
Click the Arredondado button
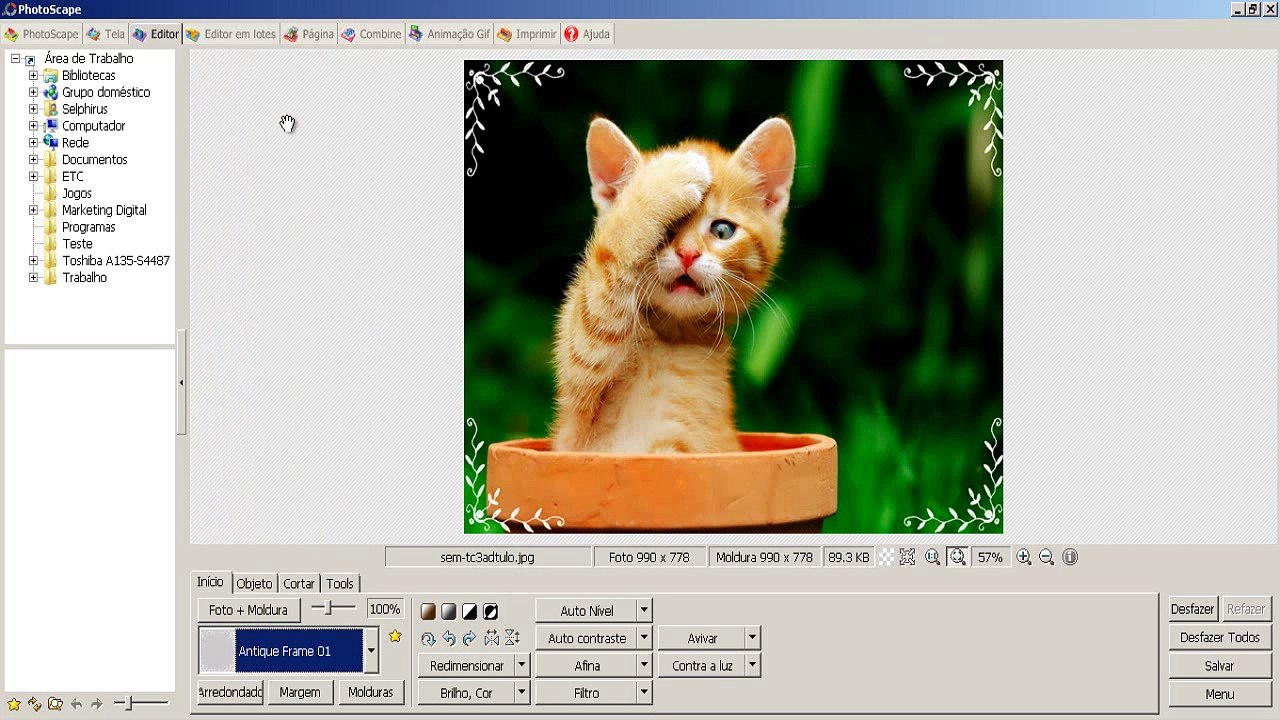pos(231,692)
